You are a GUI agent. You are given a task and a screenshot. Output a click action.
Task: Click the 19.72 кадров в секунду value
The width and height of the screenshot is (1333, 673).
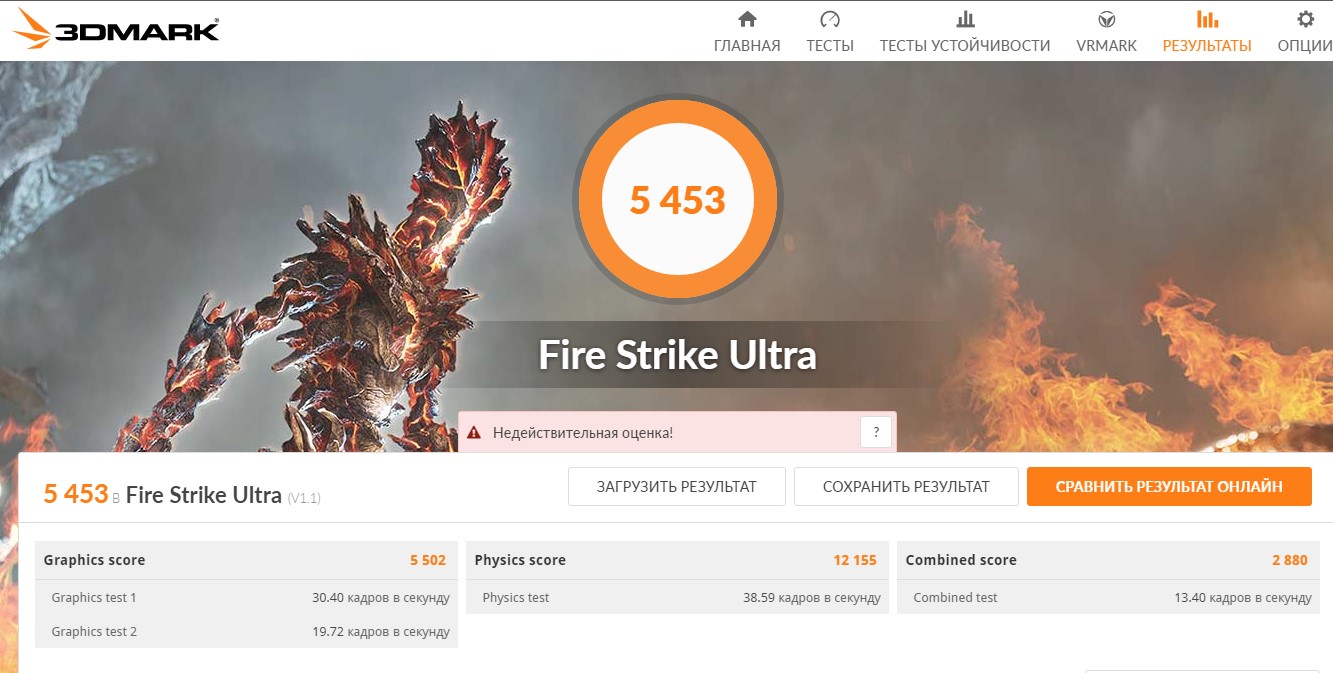(x=381, y=632)
